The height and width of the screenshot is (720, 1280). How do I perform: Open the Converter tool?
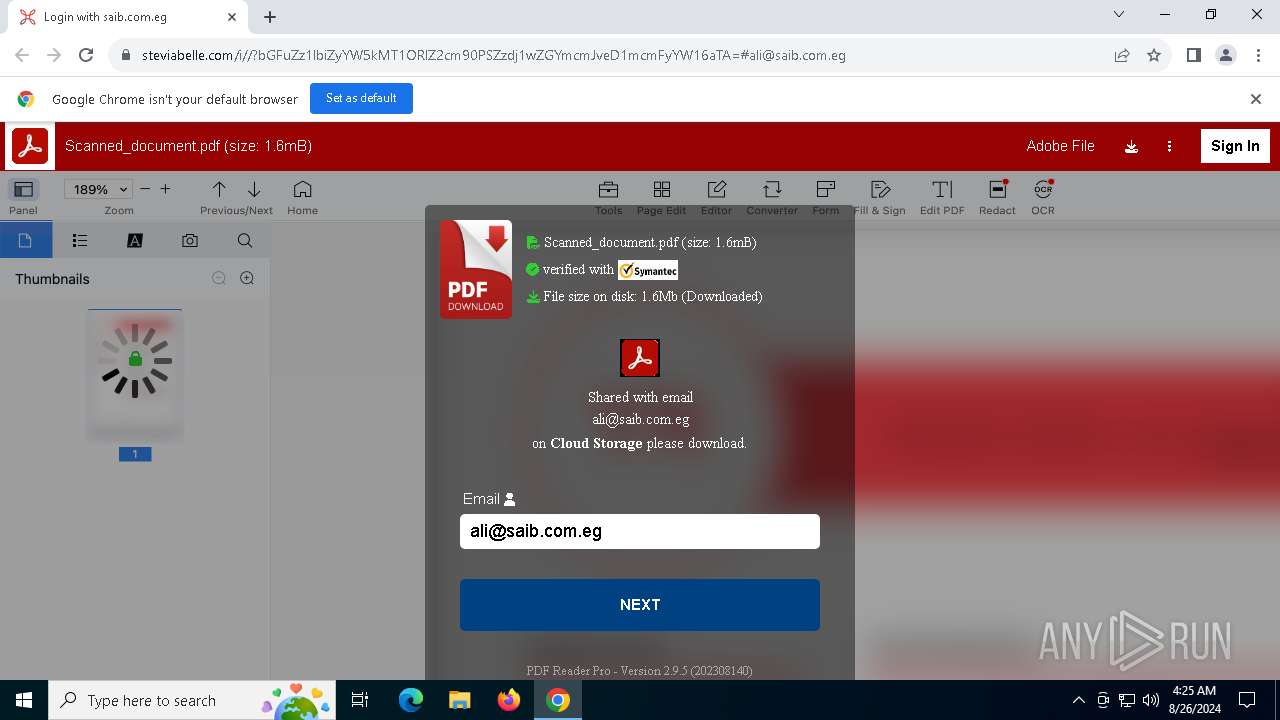772,196
